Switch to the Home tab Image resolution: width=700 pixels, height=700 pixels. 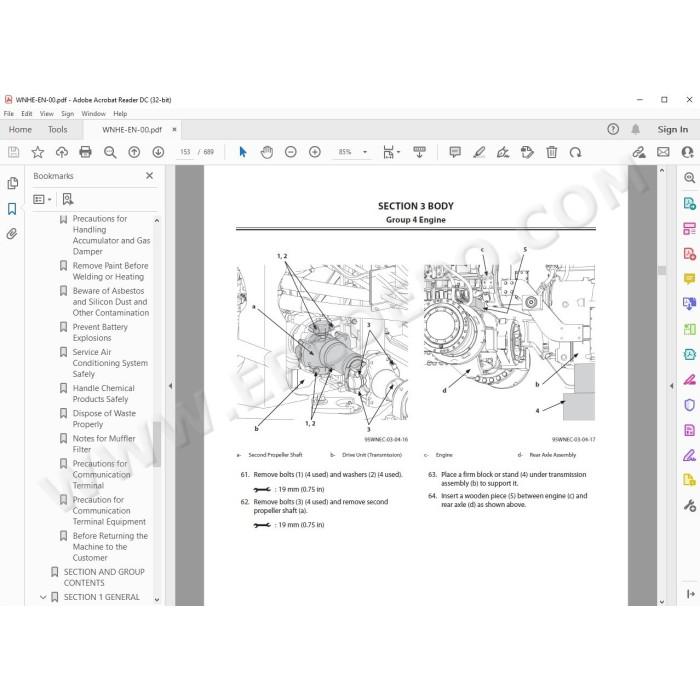tap(20, 129)
